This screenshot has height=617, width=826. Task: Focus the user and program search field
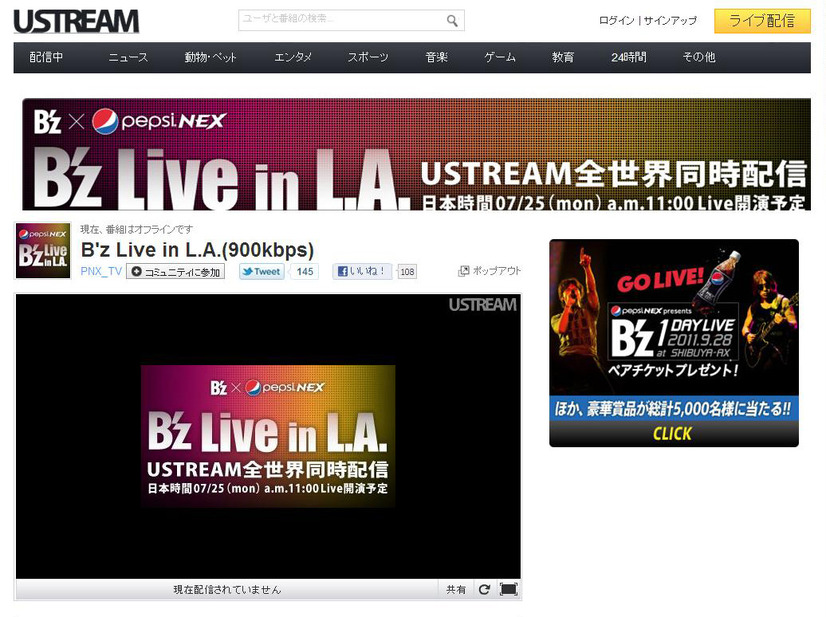pos(351,20)
